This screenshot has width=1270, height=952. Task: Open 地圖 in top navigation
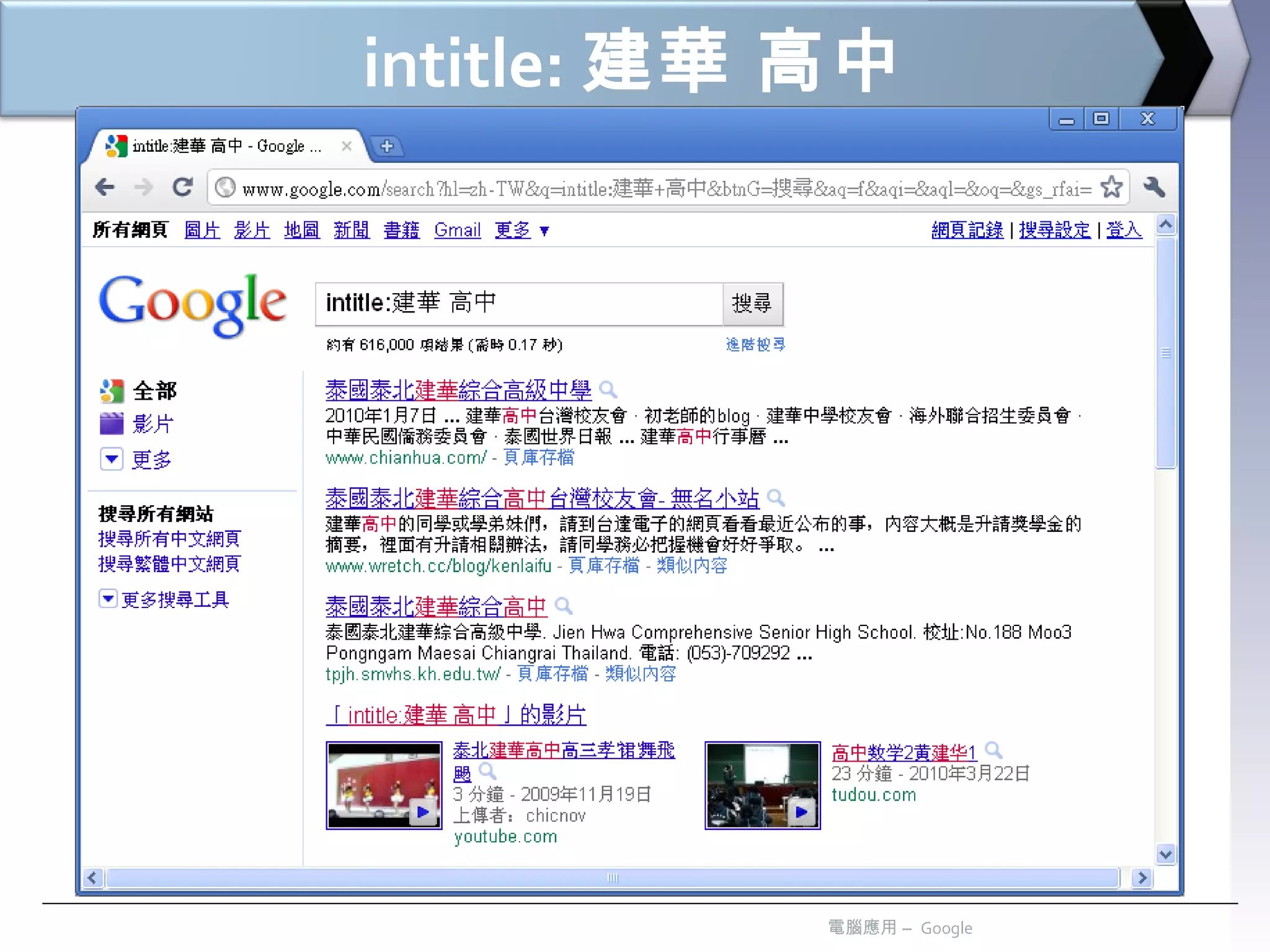click(x=302, y=231)
